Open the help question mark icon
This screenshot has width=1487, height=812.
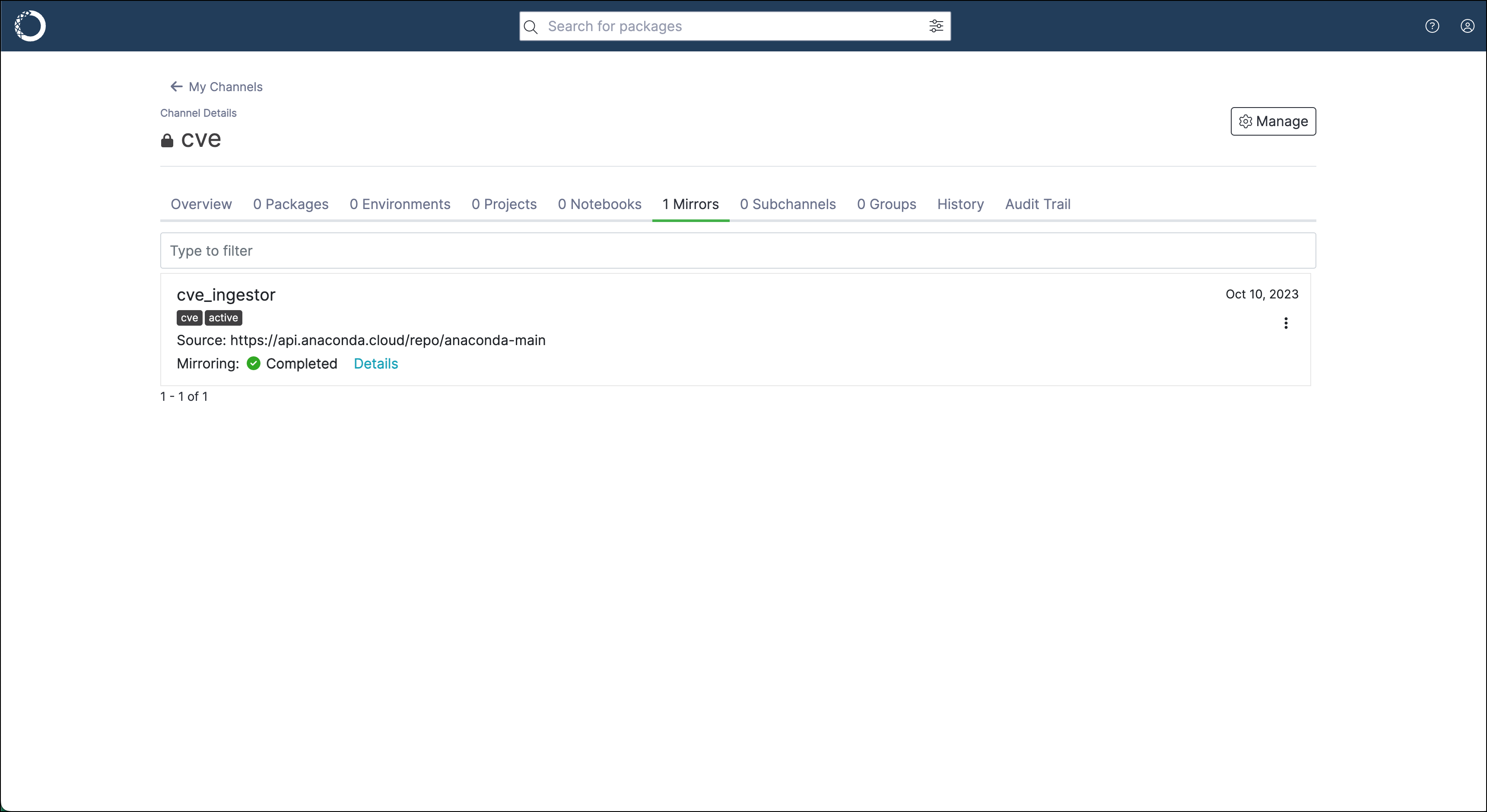[x=1432, y=26]
